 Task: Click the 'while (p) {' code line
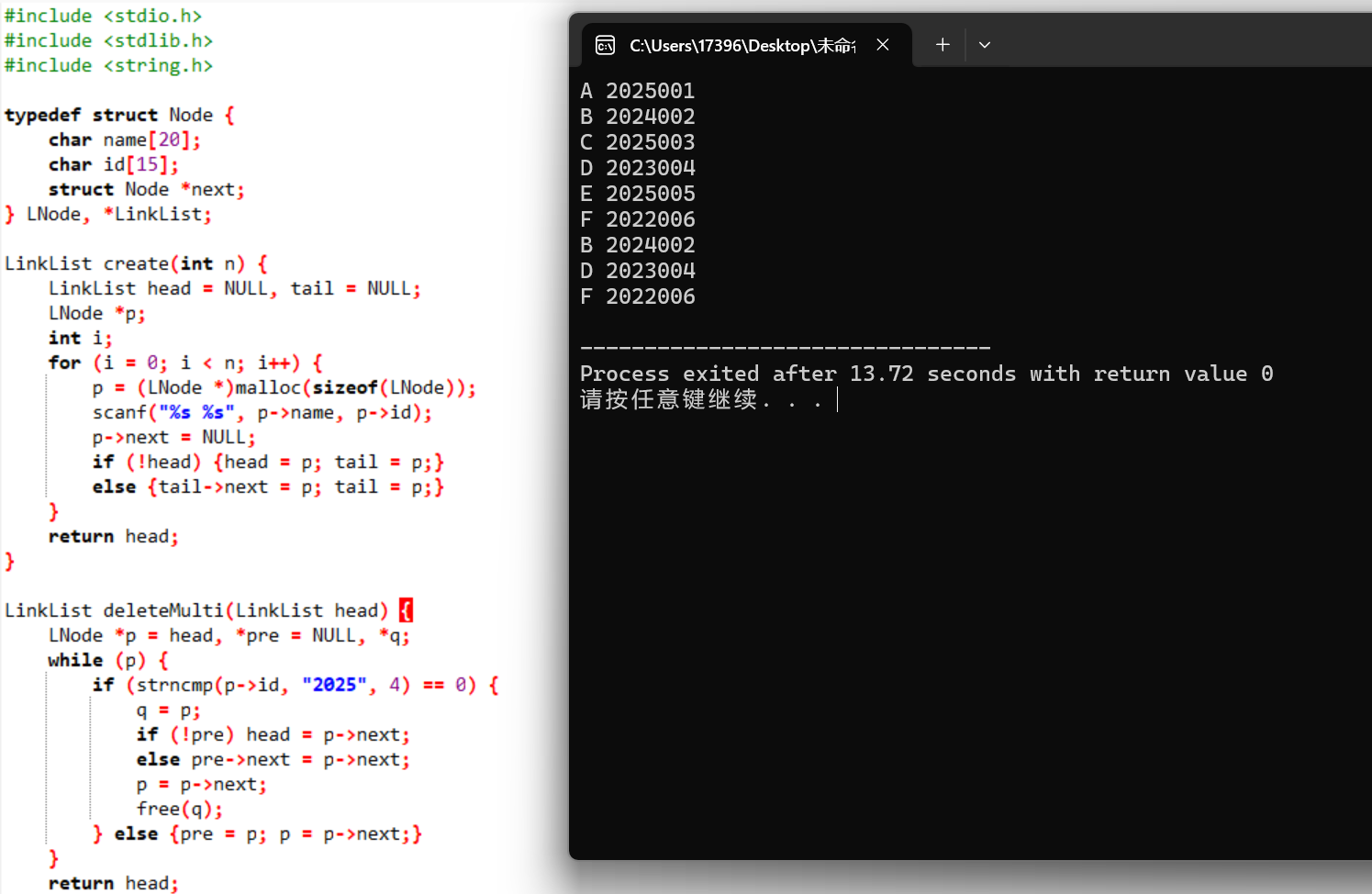108,660
